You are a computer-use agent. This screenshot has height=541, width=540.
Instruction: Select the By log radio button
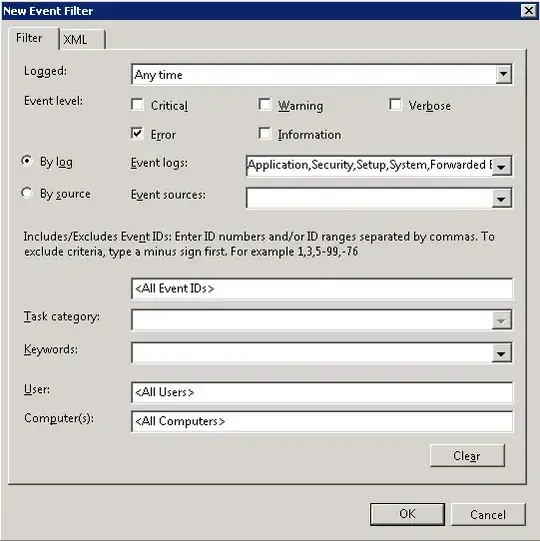pyautogui.click(x=27, y=161)
